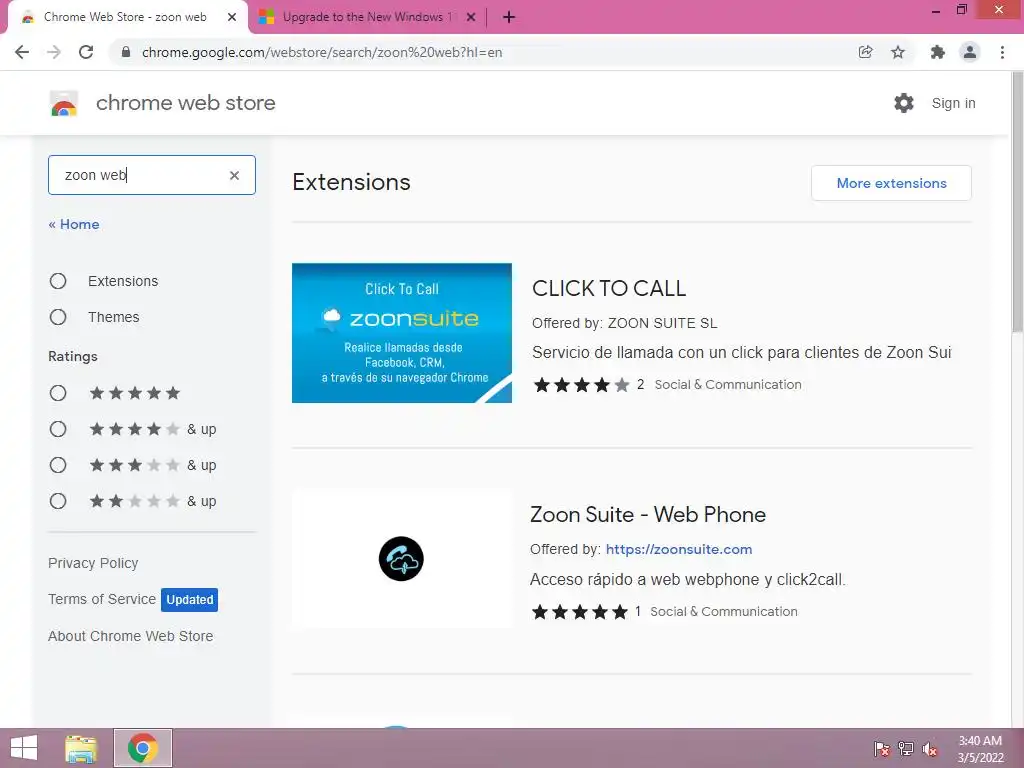Click 'Acceso rápido a web webphone' description

coord(688,579)
